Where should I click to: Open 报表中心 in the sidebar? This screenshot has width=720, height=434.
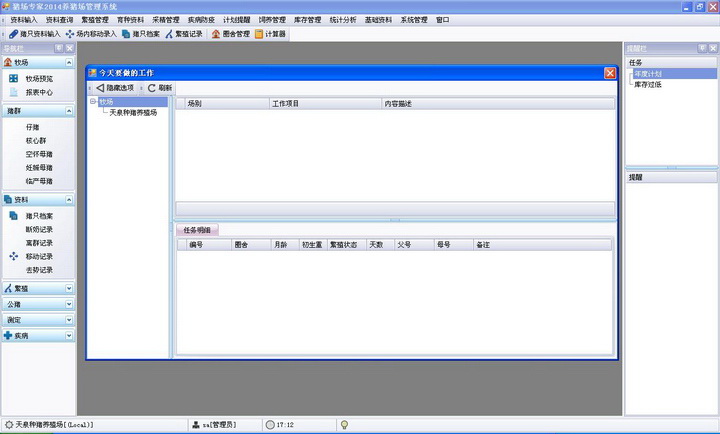[40, 93]
